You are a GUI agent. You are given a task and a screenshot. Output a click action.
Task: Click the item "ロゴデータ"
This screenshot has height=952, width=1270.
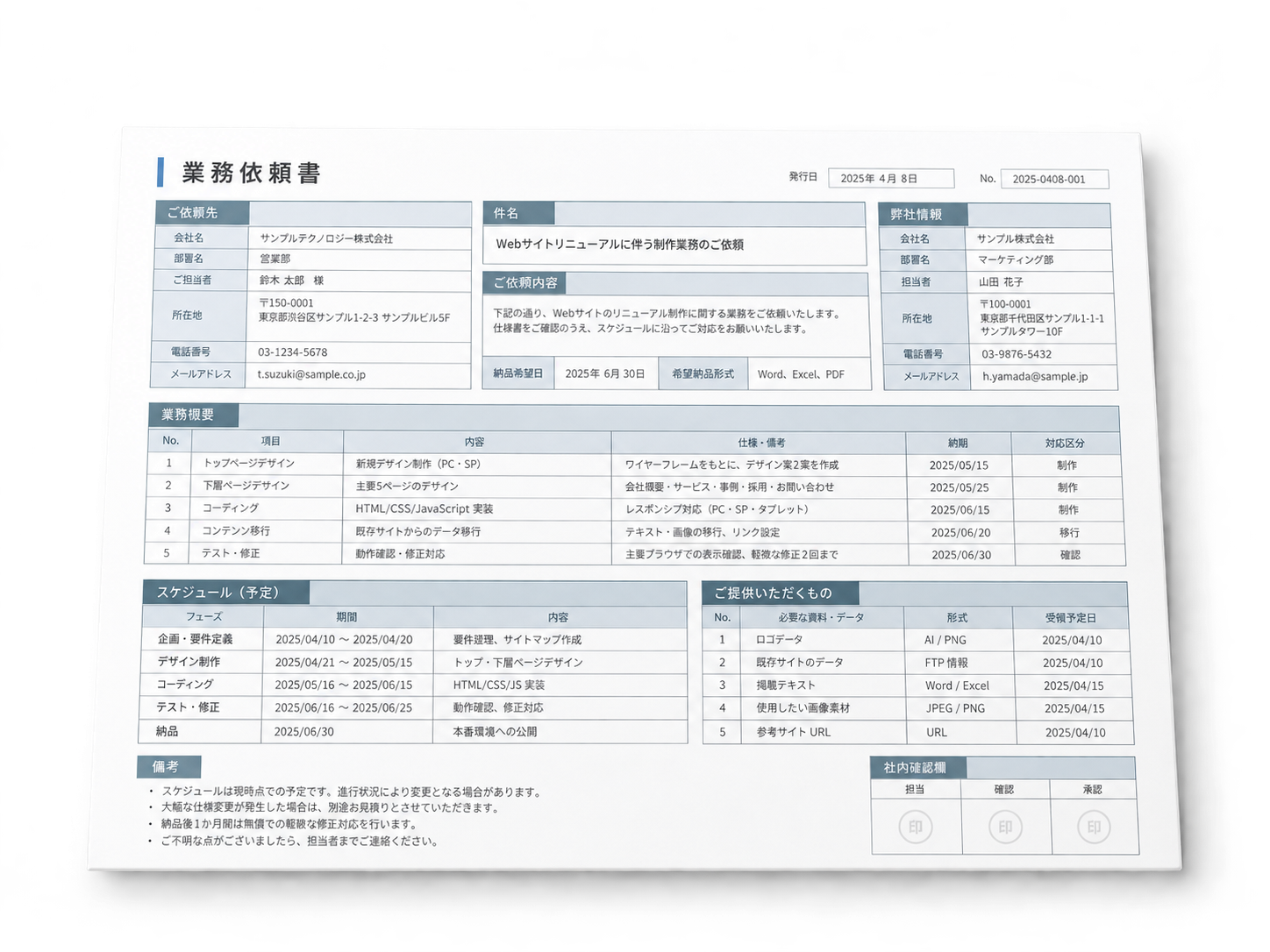[x=779, y=641]
